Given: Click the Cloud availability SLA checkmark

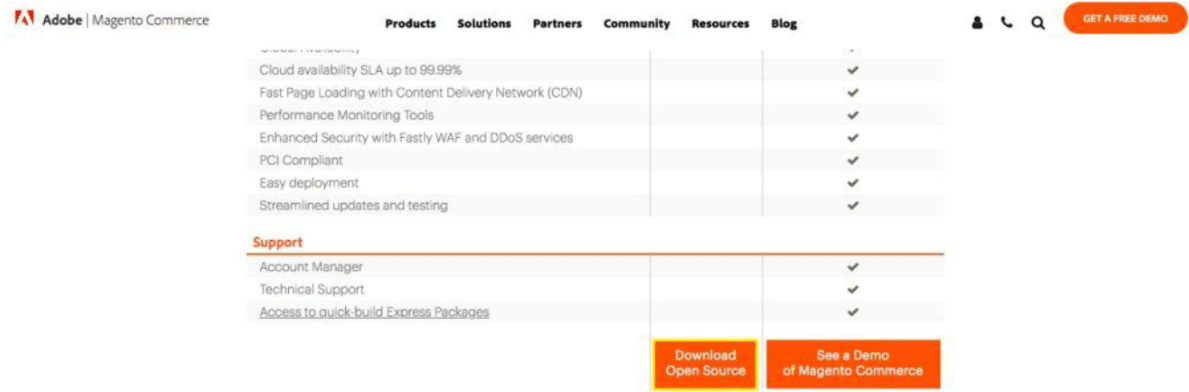Looking at the screenshot, I should pyautogui.click(x=853, y=70).
